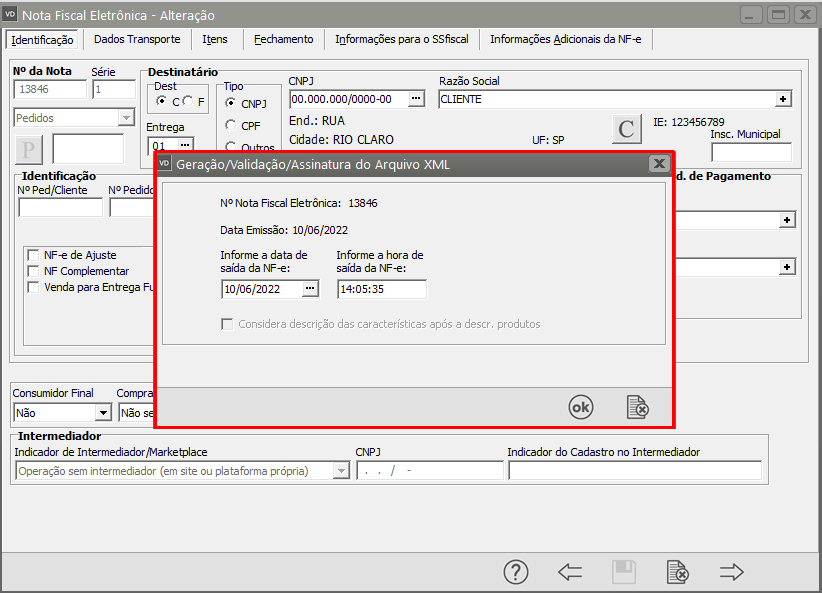This screenshot has width=822, height=593.
Task: Click the OK icon in XML dialog
Action: (x=580, y=407)
